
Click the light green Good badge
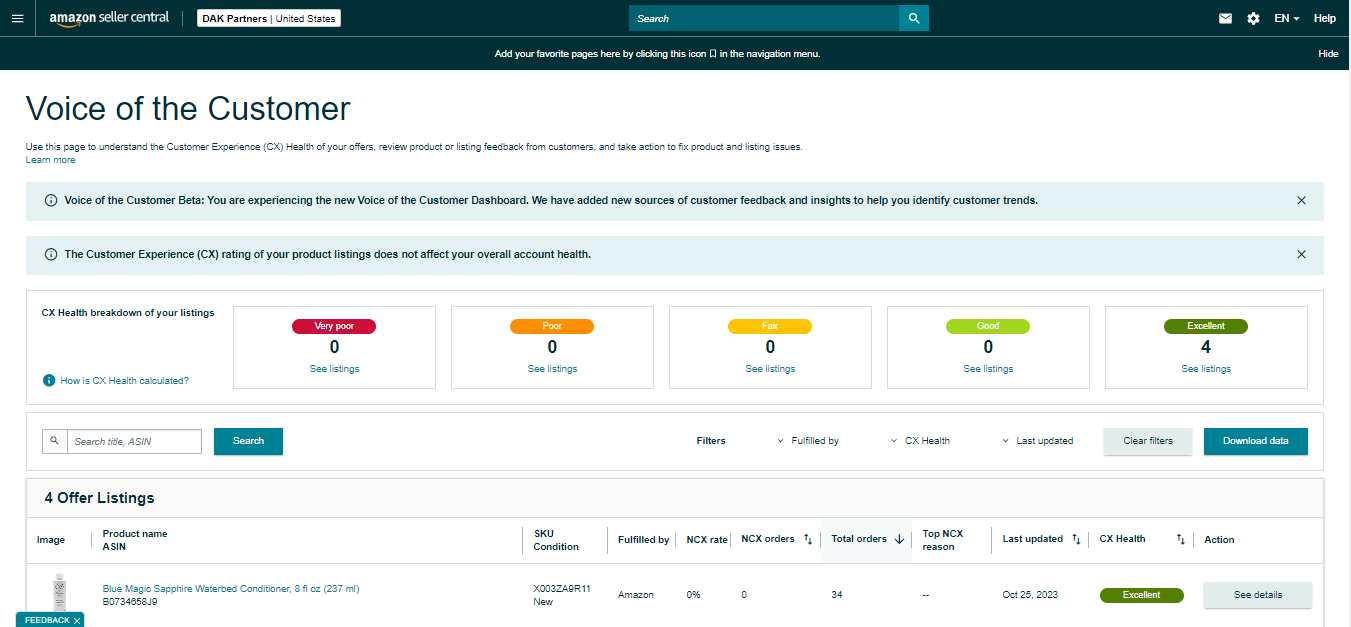(x=988, y=326)
